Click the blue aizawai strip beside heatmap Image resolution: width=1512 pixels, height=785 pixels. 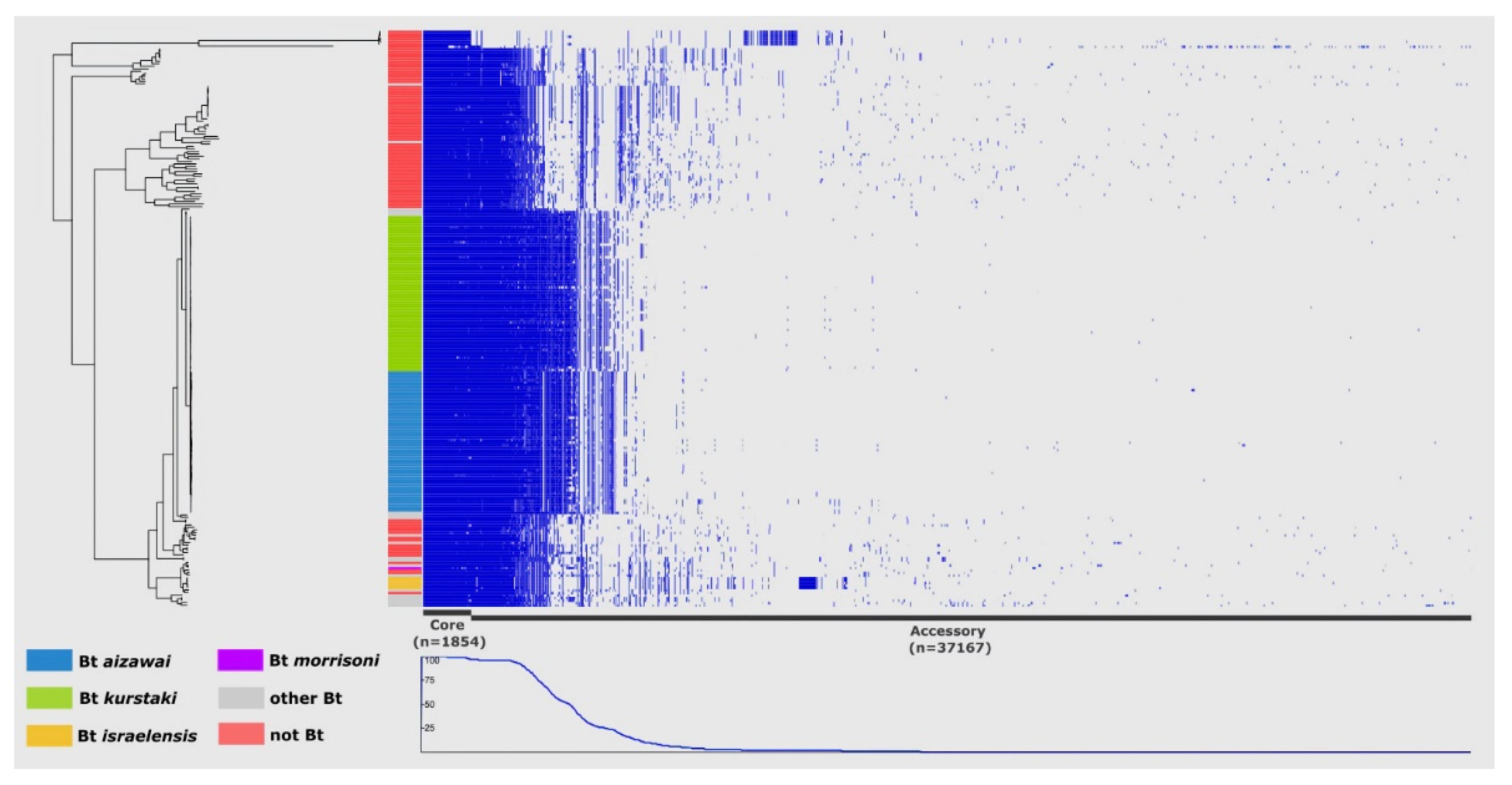pyautogui.click(x=404, y=442)
